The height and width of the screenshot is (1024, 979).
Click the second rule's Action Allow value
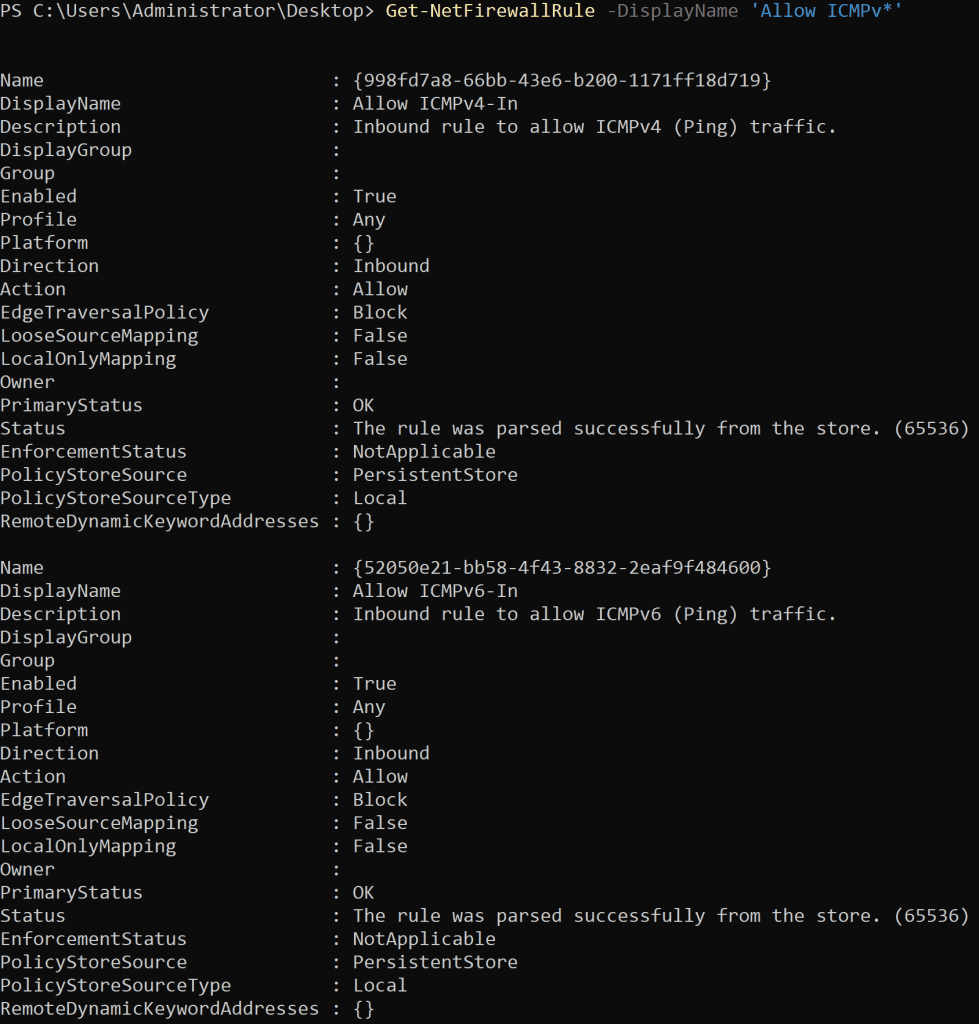pos(381,776)
